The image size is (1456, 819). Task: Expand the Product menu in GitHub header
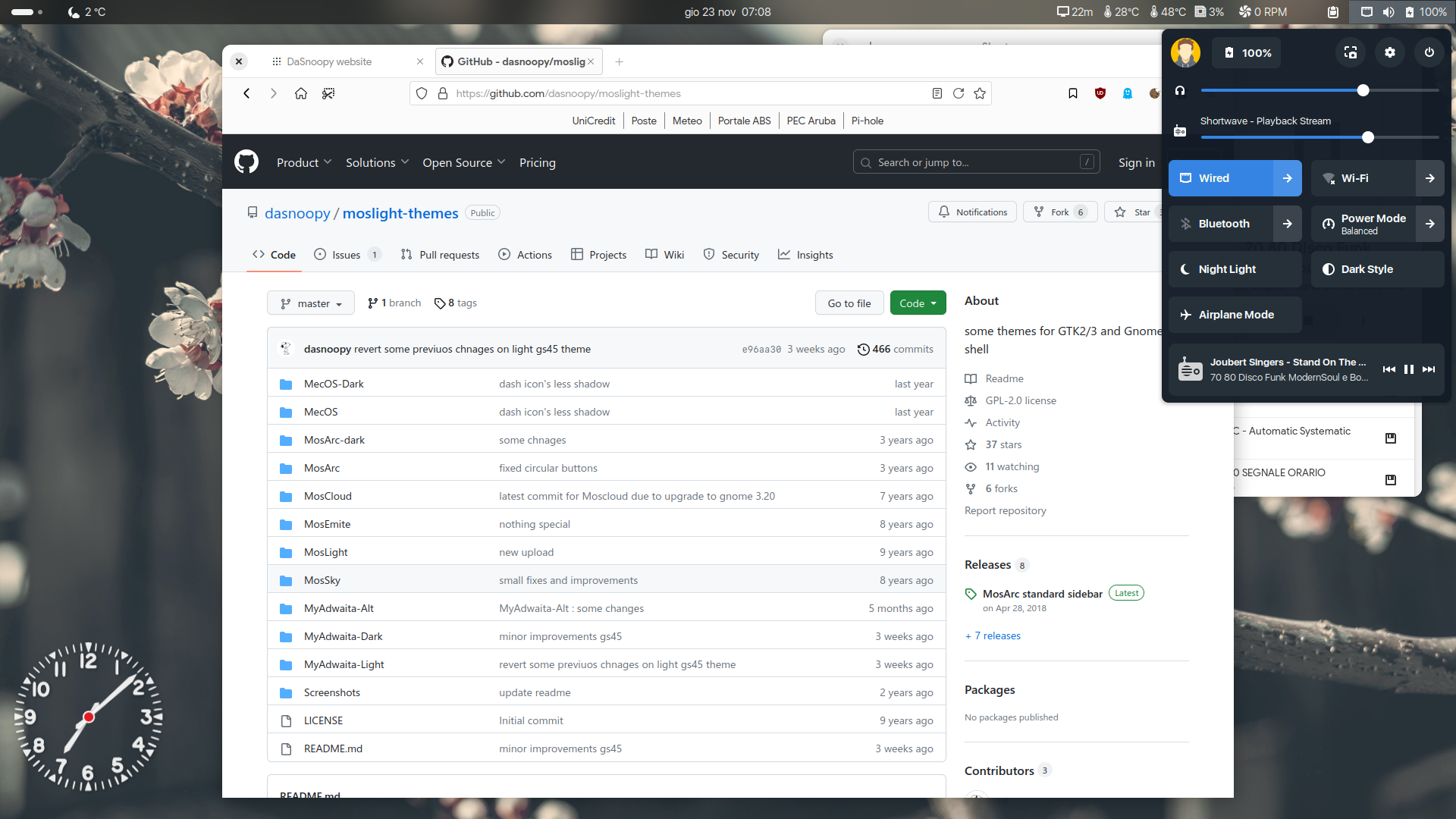tap(304, 162)
